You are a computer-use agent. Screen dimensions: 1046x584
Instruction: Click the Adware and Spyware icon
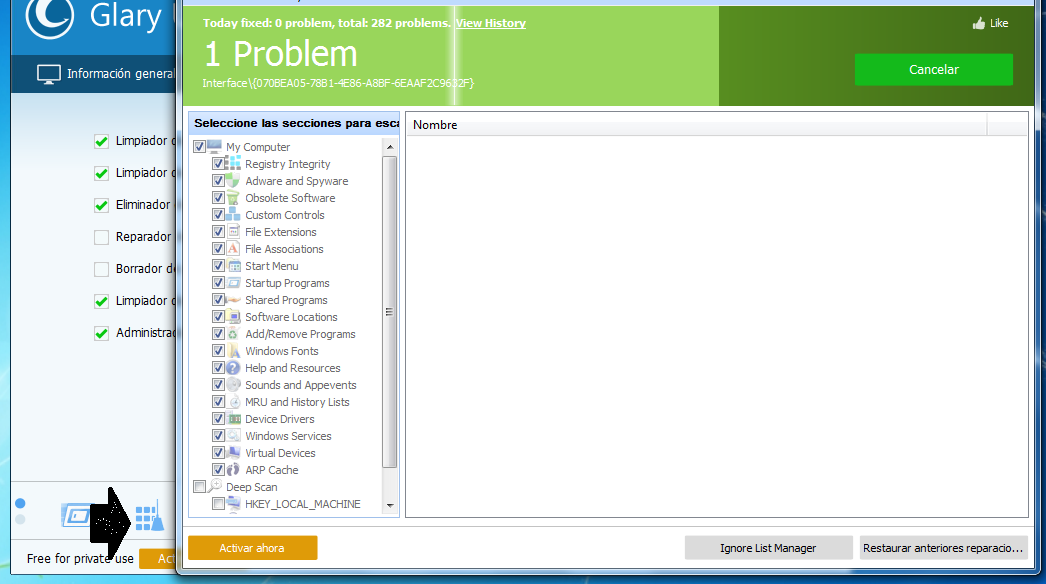click(x=234, y=181)
